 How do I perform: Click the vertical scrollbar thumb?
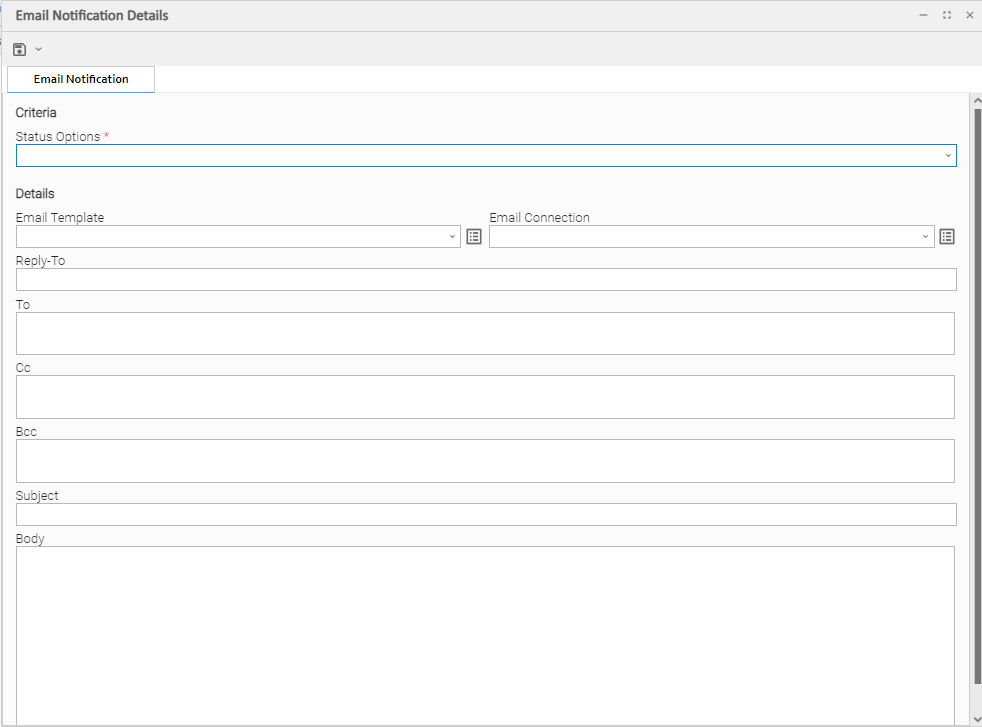(x=976, y=400)
